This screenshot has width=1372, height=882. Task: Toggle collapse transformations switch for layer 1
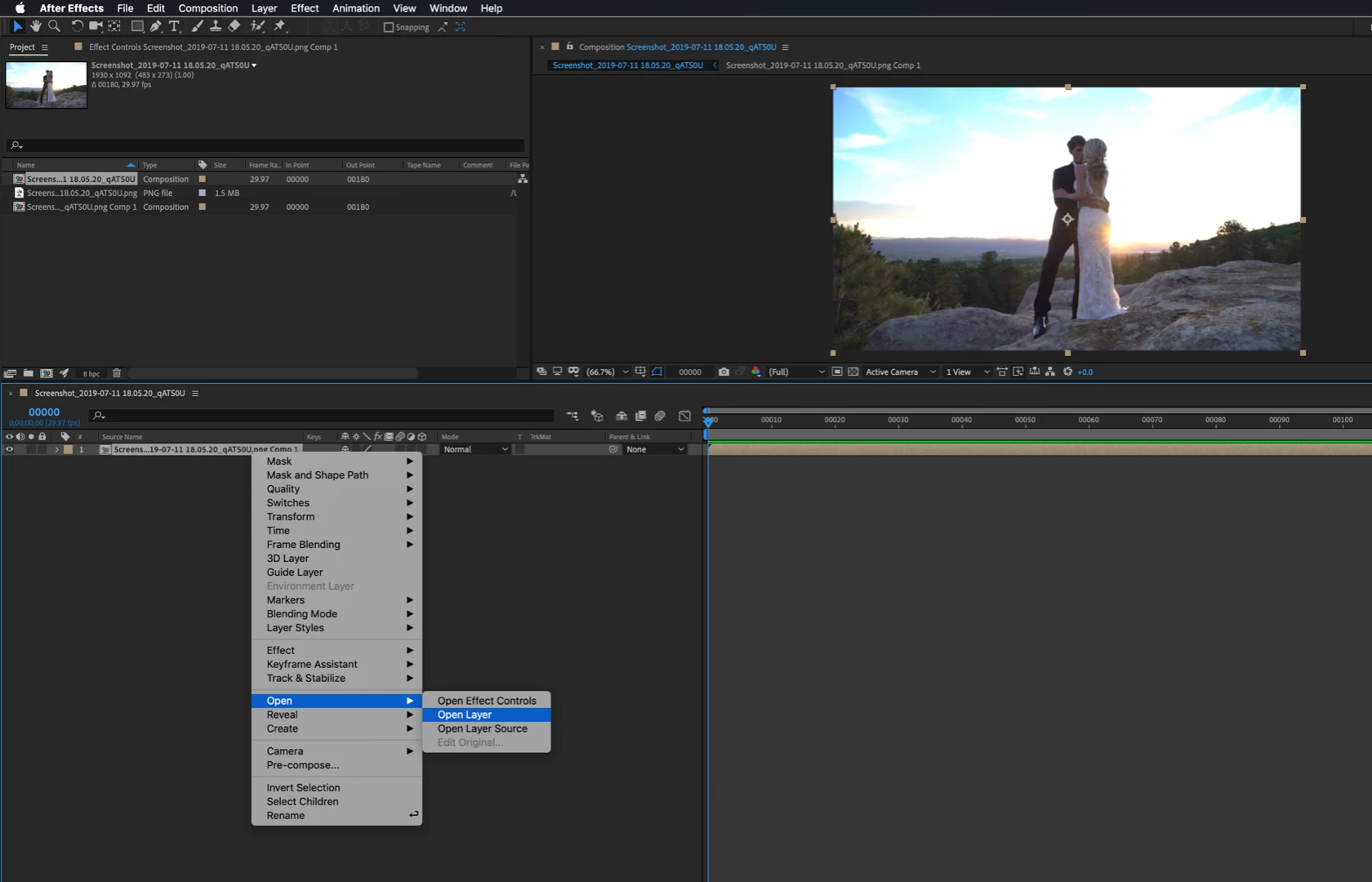pos(356,449)
